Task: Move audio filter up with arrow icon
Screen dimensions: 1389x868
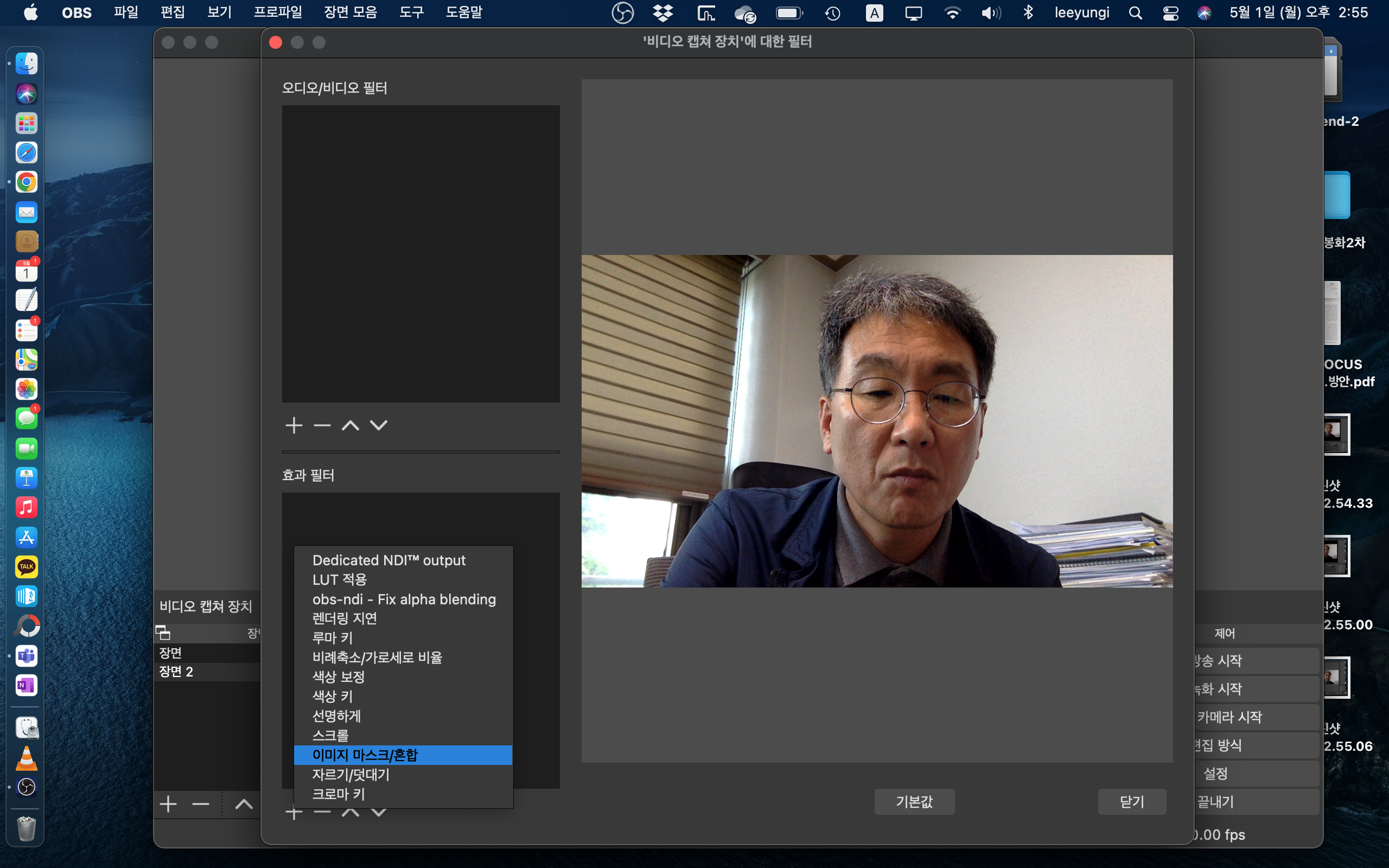Action: coord(350,425)
